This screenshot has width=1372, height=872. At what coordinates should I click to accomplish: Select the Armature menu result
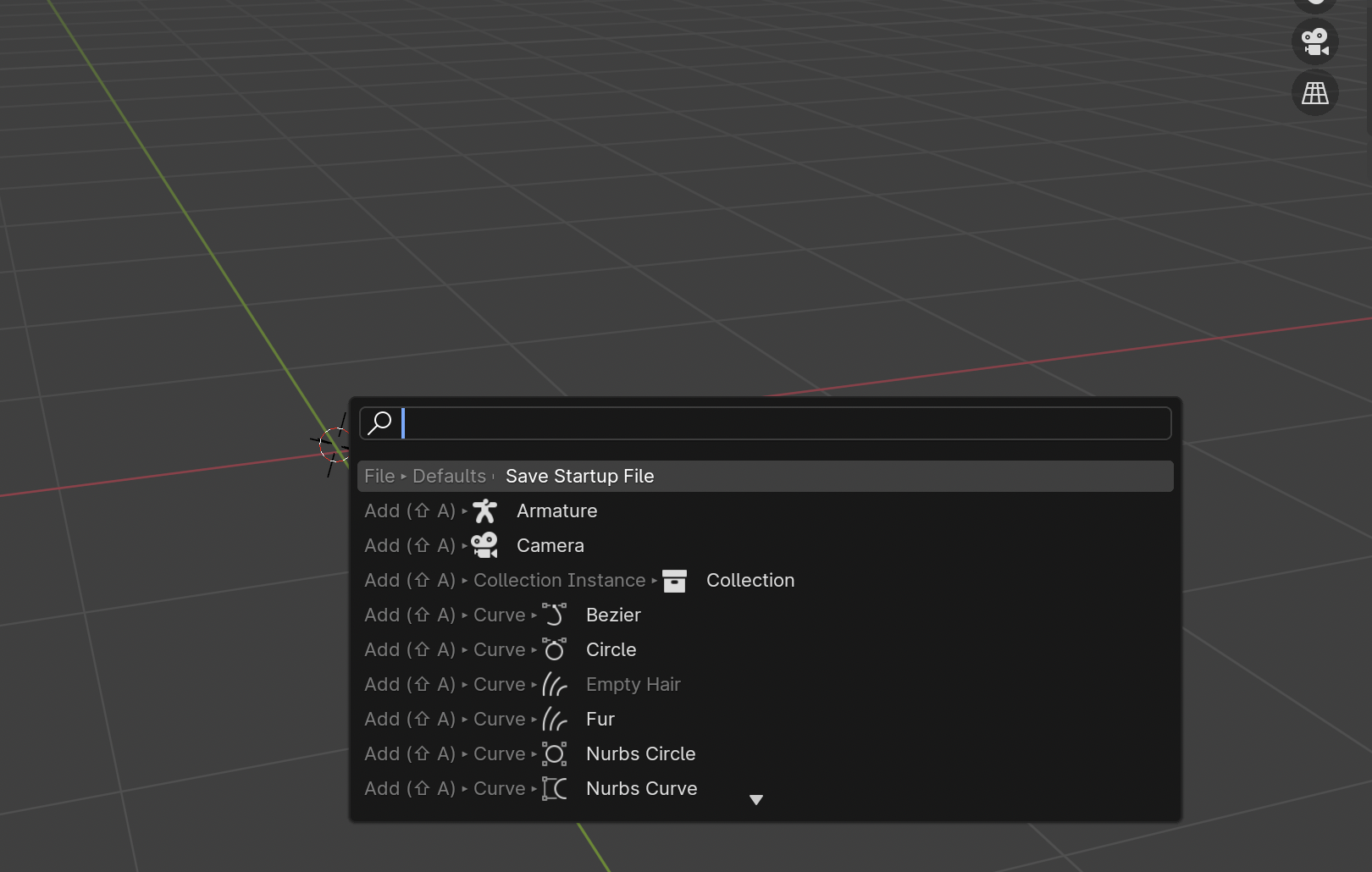click(765, 511)
